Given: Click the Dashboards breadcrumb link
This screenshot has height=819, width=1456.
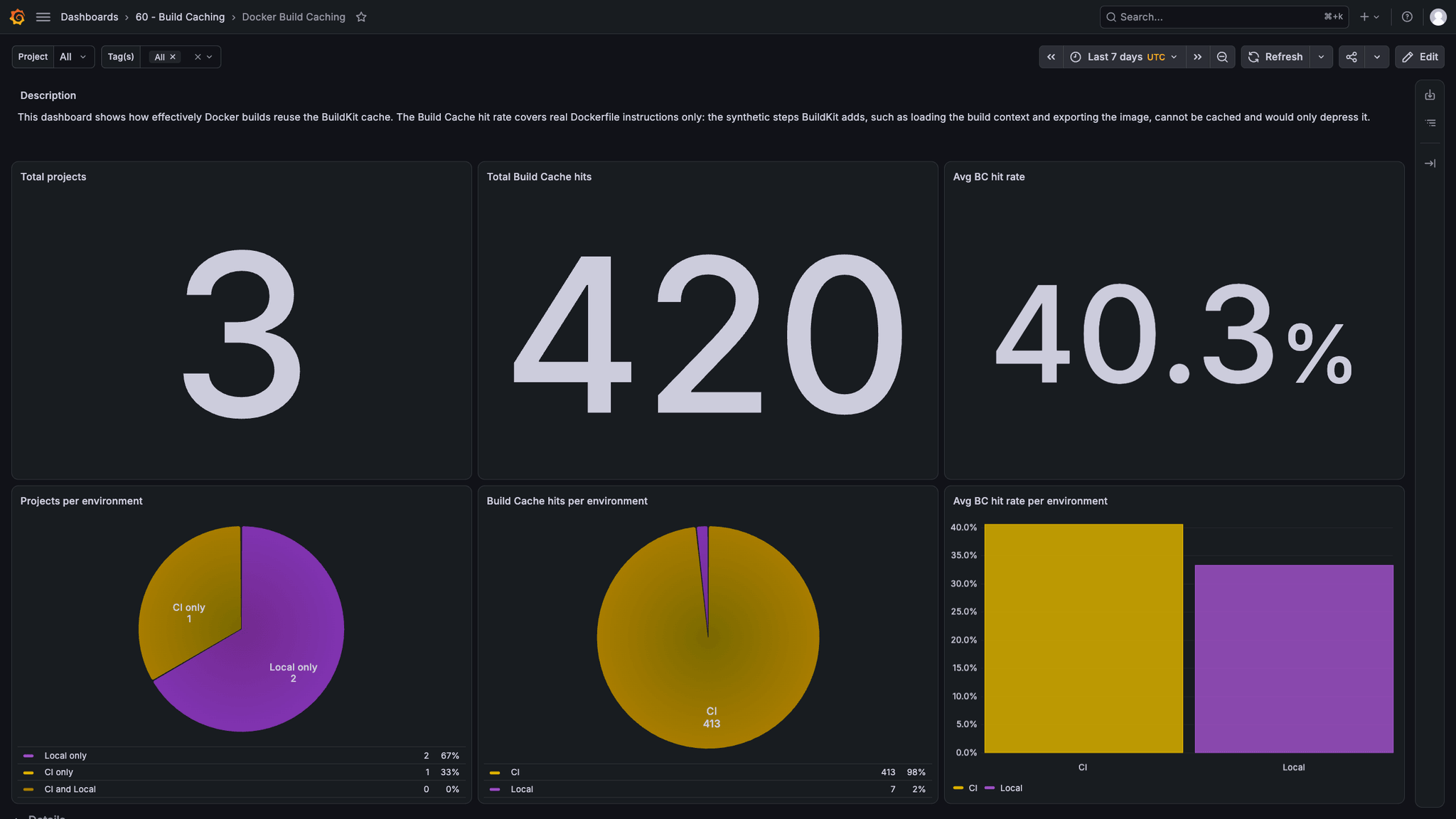Looking at the screenshot, I should click(x=90, y=17).
